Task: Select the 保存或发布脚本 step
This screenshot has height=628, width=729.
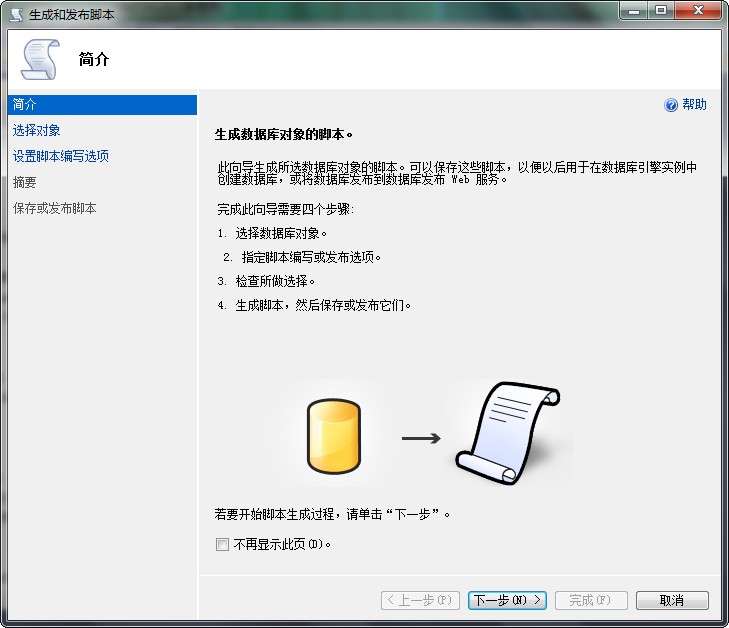Action: tap(55, 208)
